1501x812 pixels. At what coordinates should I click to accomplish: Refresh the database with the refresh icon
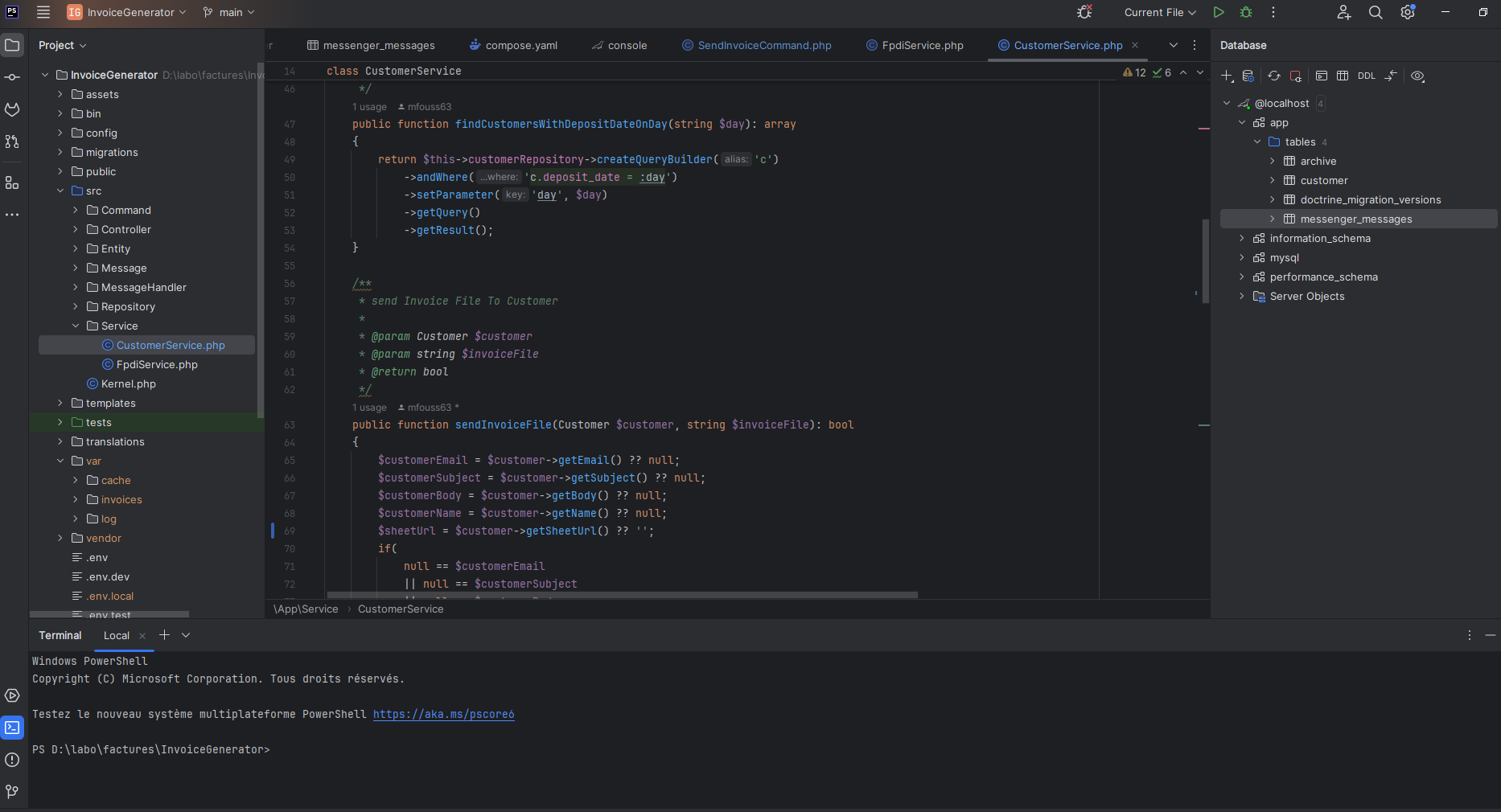1274,76
